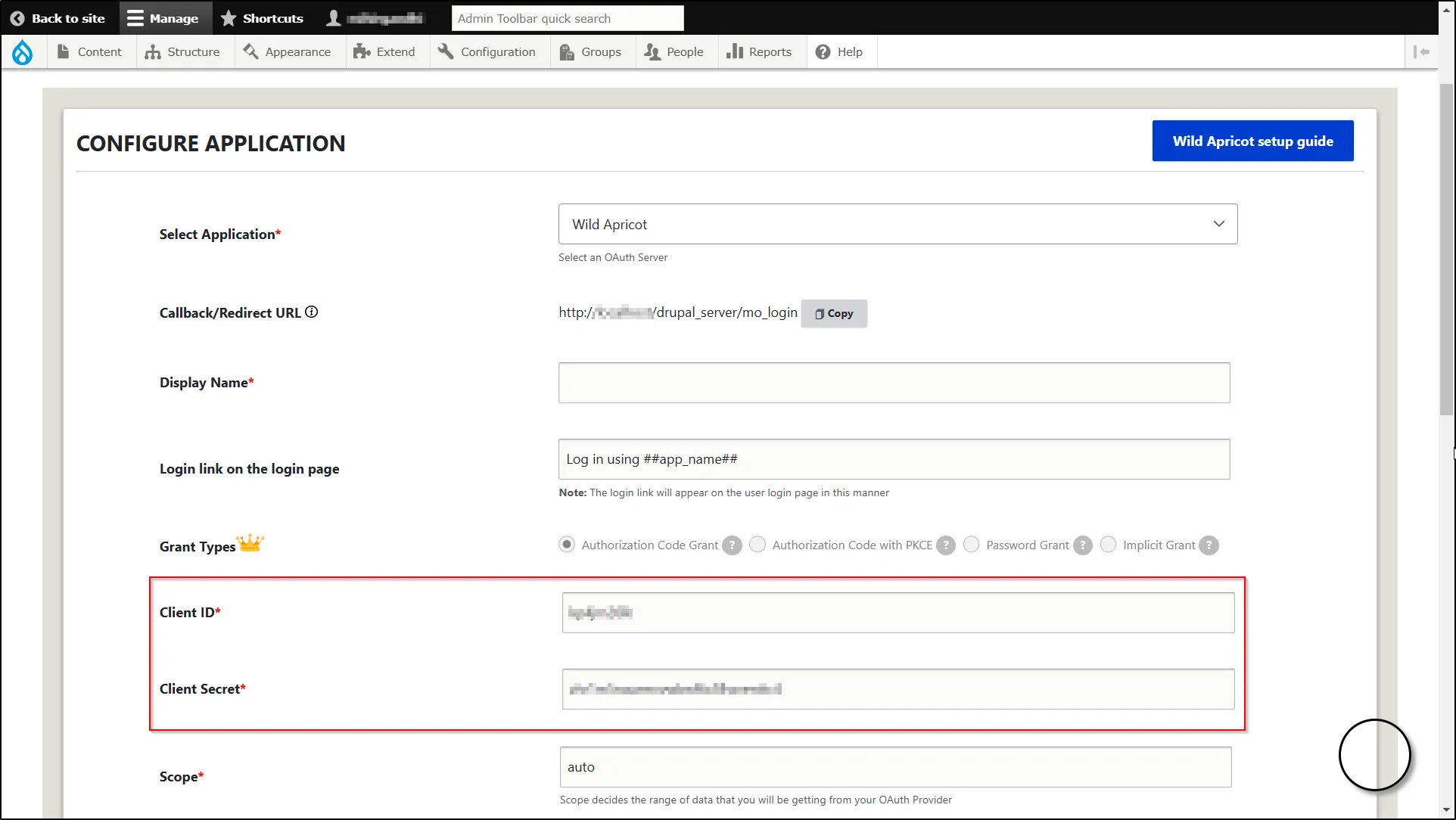Select Authorization Code Grant radio button
This screenshot has width=1456, height=820.
pyautogui.click(x=567, y=545)
